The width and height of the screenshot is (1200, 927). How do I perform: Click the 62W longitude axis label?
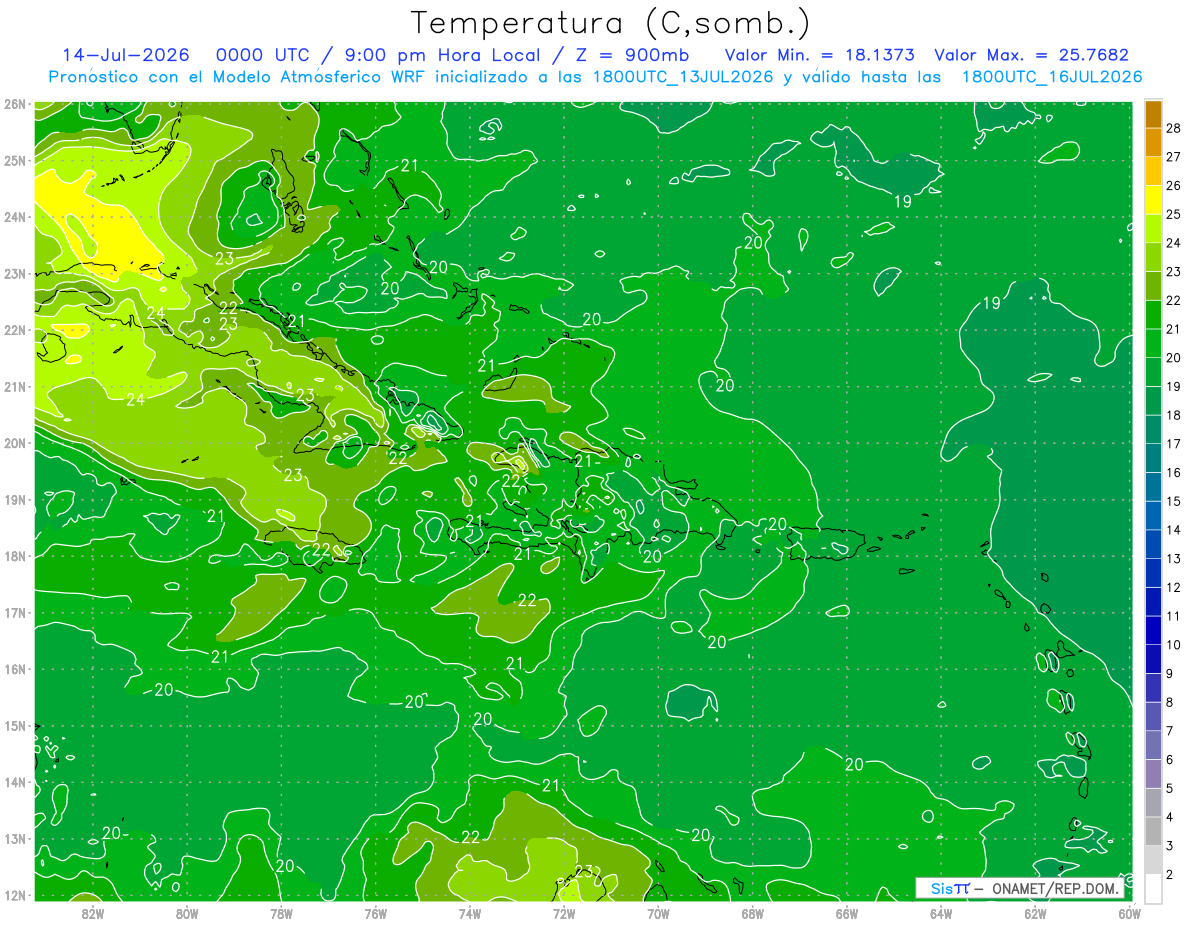(1035, 913)
